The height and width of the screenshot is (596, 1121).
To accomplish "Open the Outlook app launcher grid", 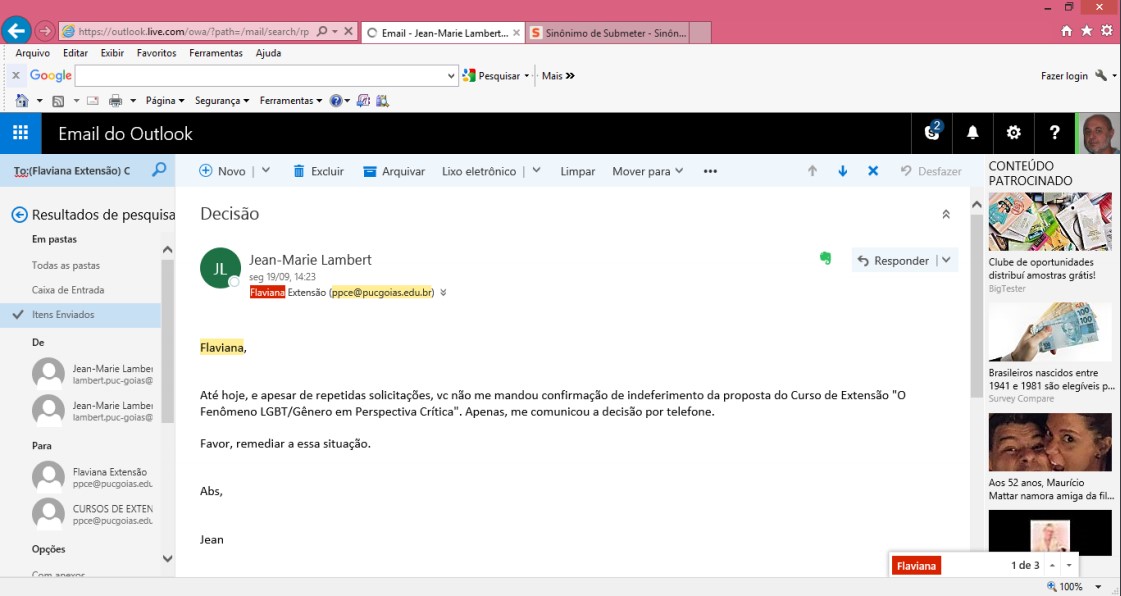I will [20, 133].
